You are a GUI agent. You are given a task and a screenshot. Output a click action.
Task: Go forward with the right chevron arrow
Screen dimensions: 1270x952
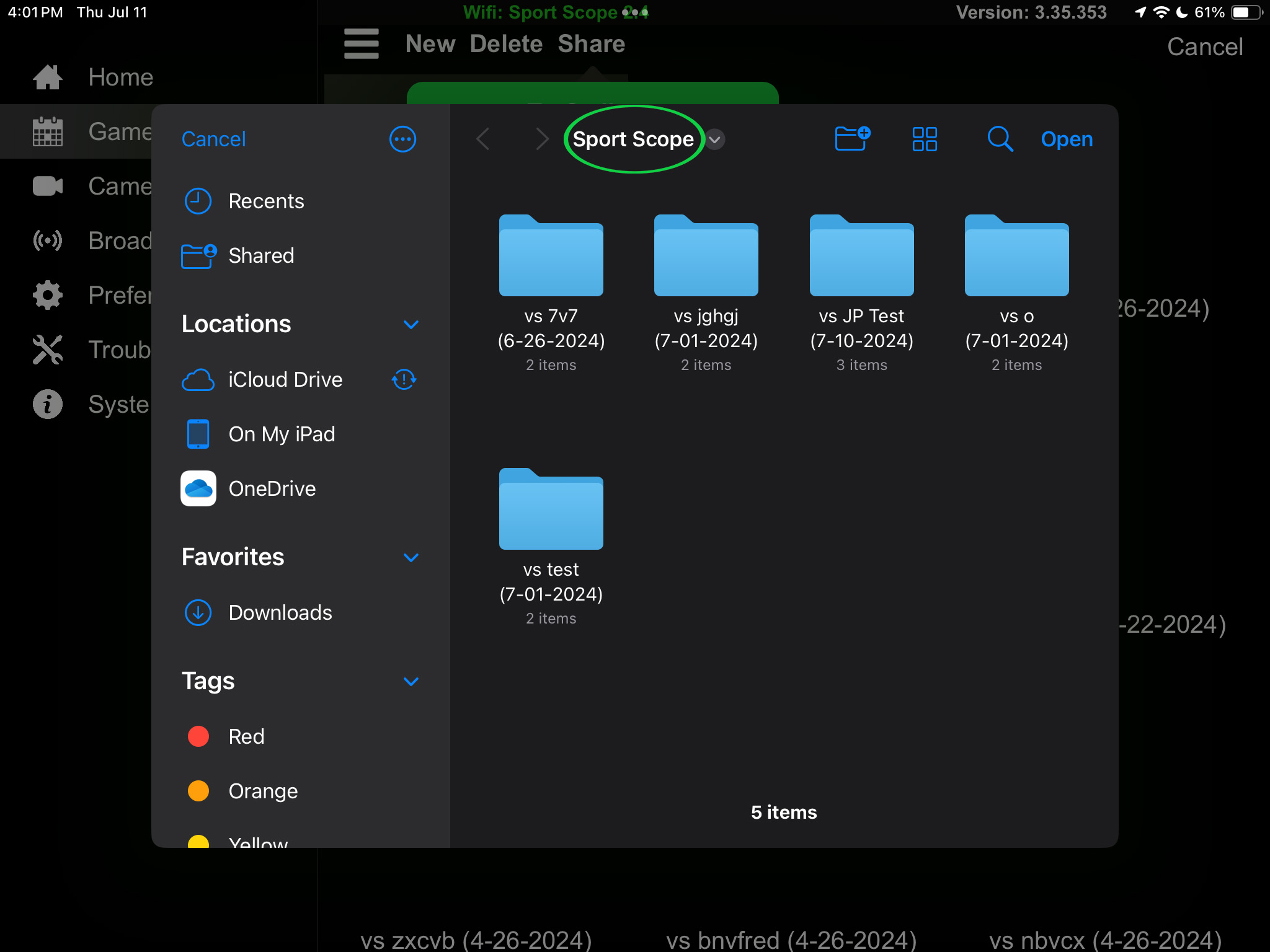pyautogui.click(x=542, y=139)
